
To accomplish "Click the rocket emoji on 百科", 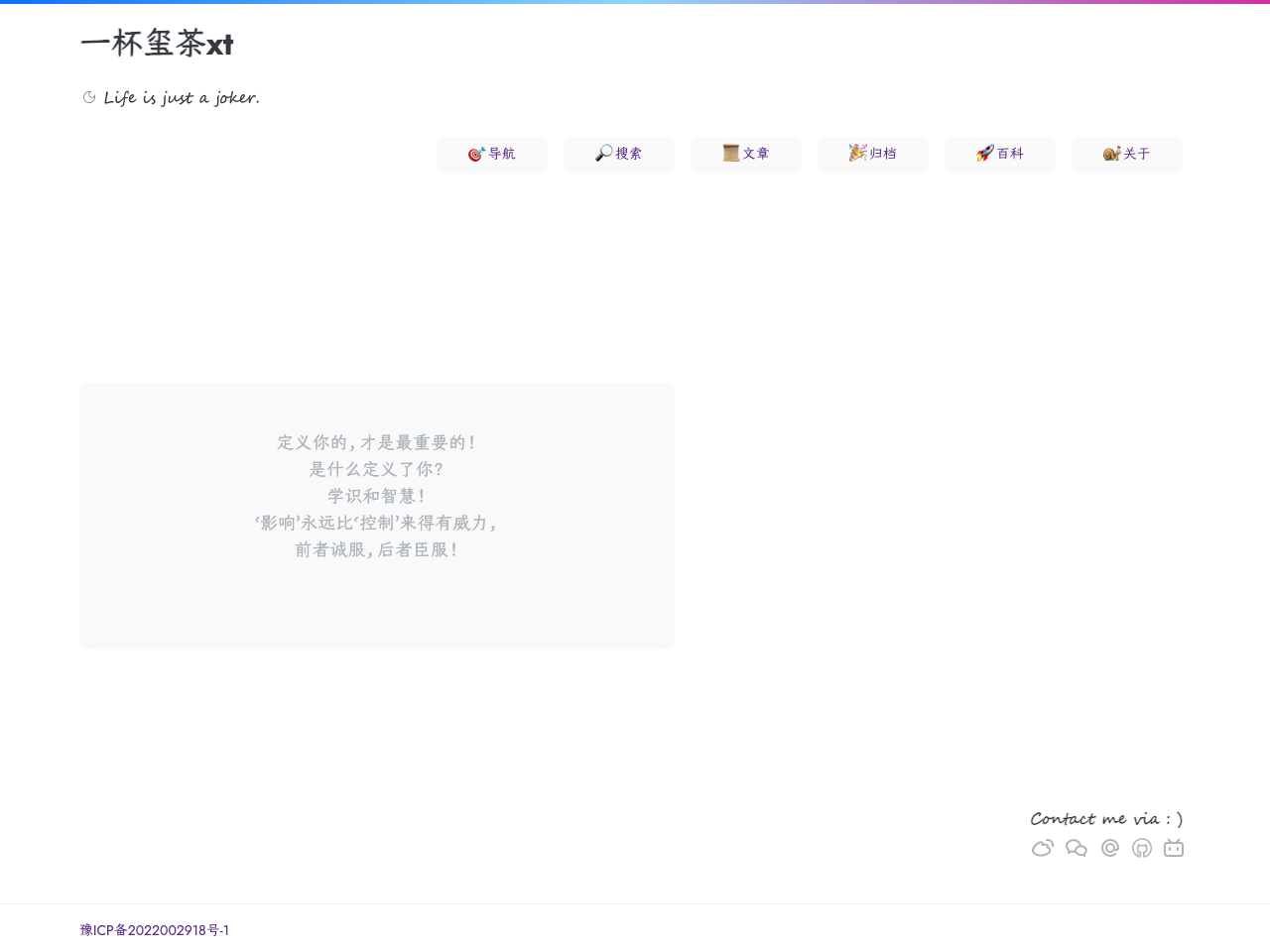I will tap(984, 153).
